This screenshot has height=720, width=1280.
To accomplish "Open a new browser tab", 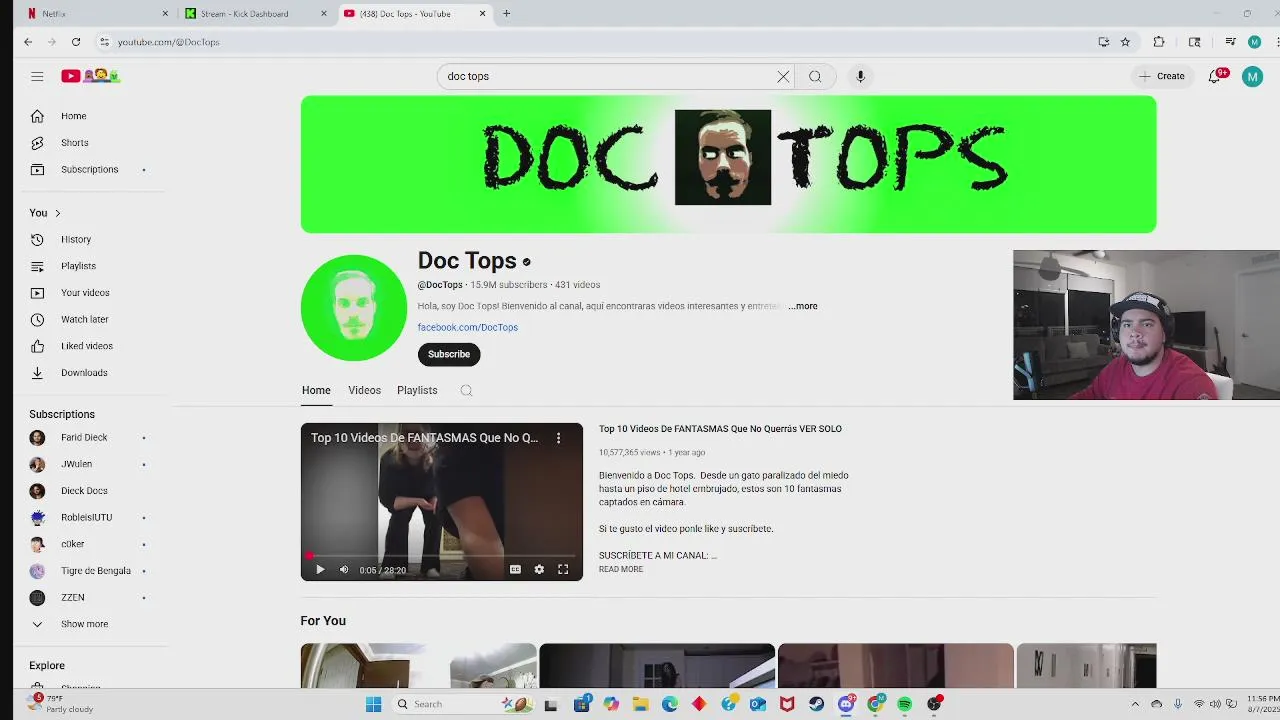I will pyautogui.click(x=506, y=14).
